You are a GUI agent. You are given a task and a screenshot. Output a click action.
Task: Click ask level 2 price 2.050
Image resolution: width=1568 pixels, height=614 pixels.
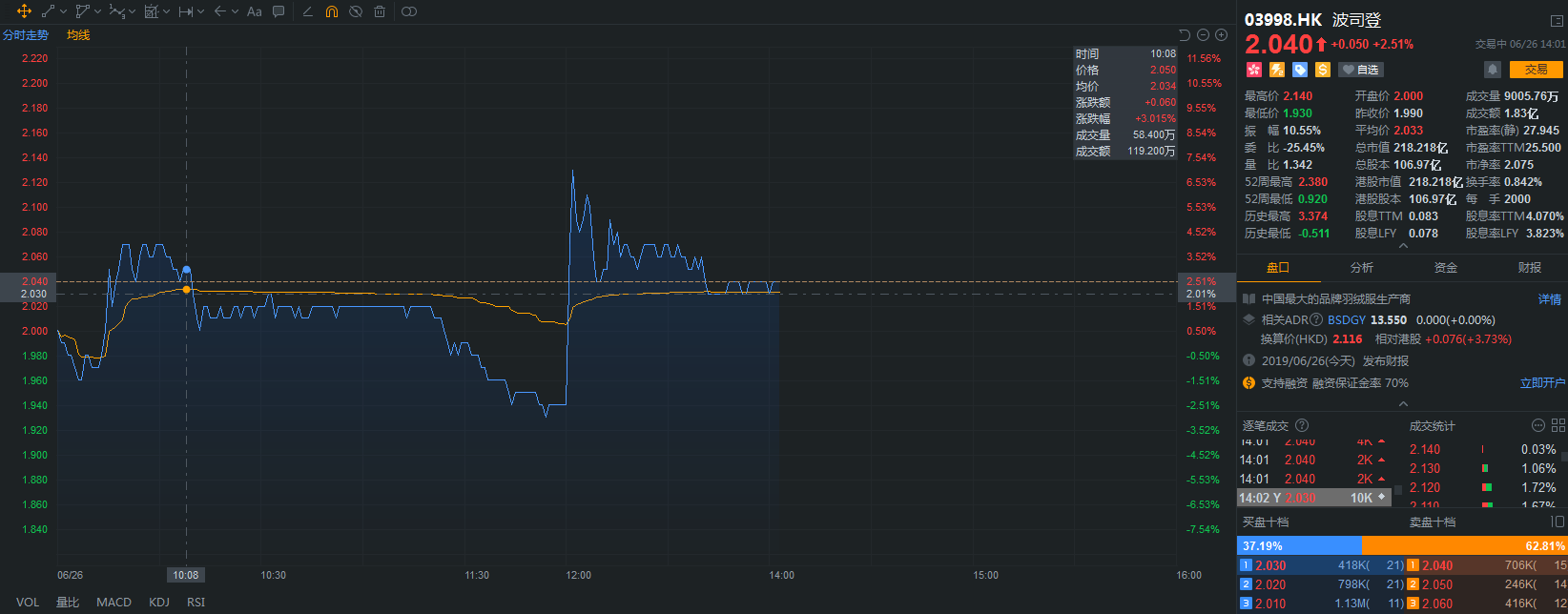pos(1437,584)
